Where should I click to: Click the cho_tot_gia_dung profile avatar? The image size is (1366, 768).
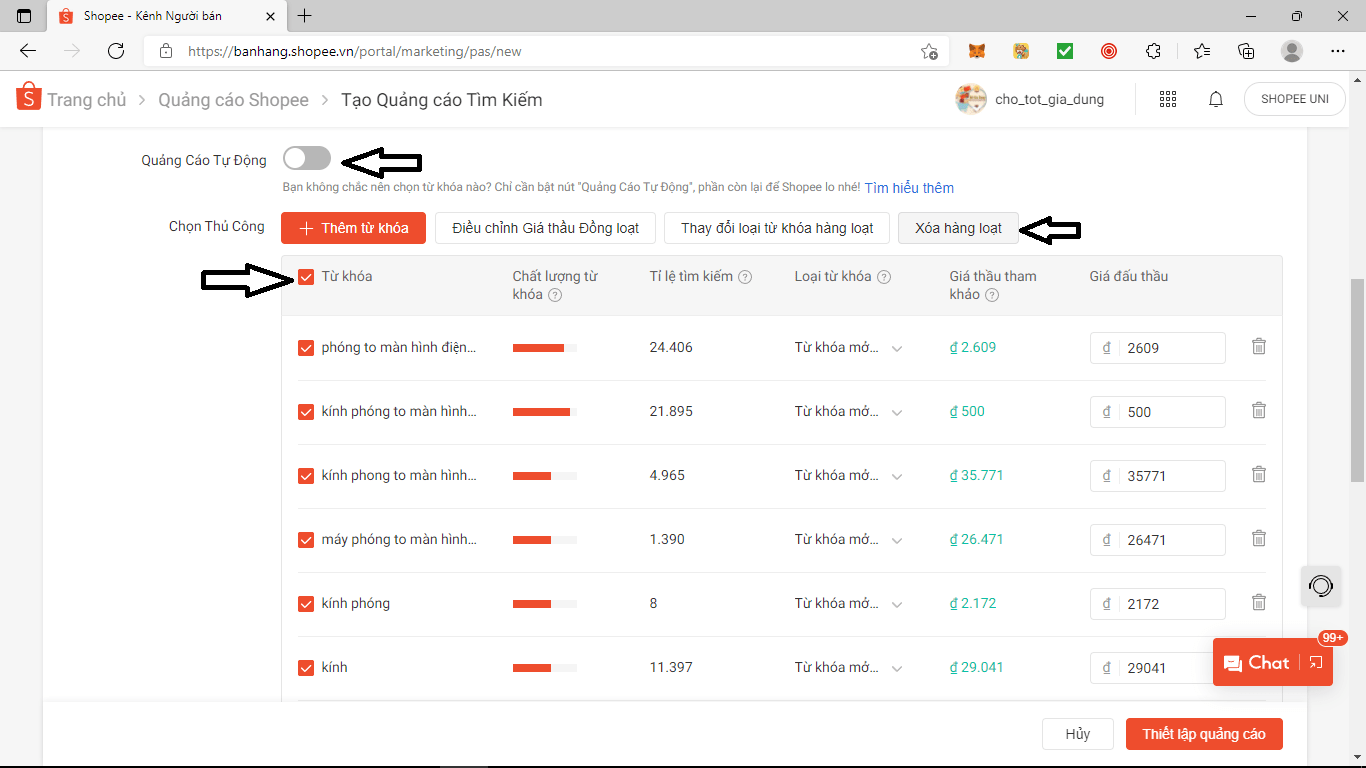point(969,99)
